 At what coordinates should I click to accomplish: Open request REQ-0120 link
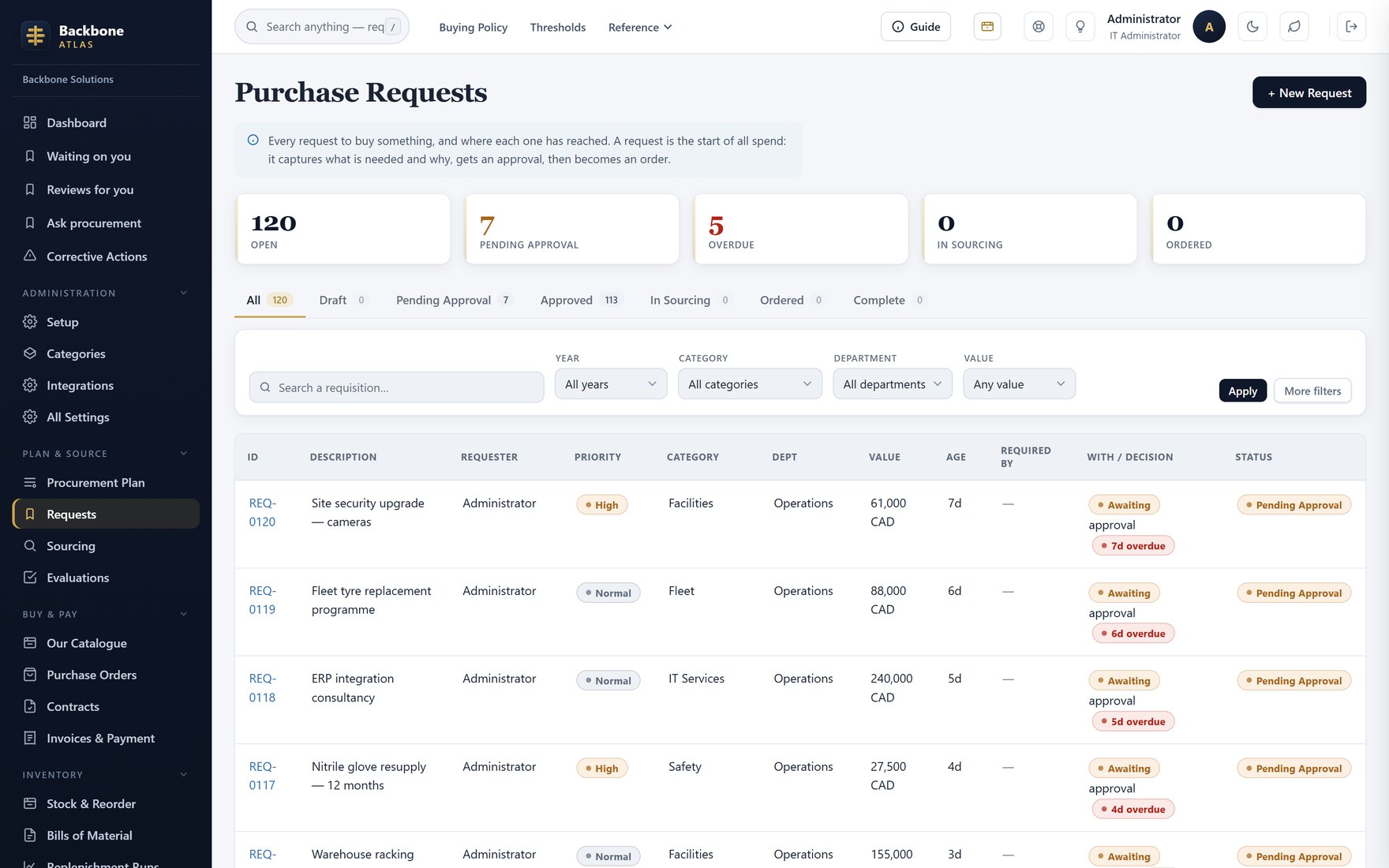(263, 512)
